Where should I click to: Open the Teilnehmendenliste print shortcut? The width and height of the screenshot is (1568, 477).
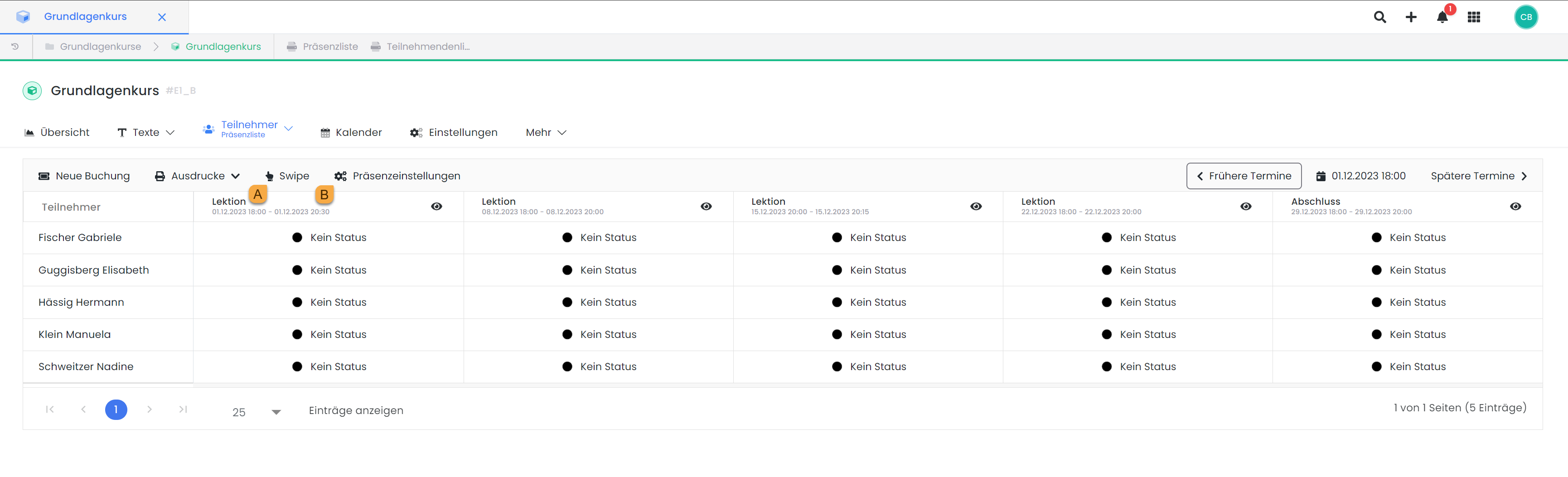(x=420, y=47)
